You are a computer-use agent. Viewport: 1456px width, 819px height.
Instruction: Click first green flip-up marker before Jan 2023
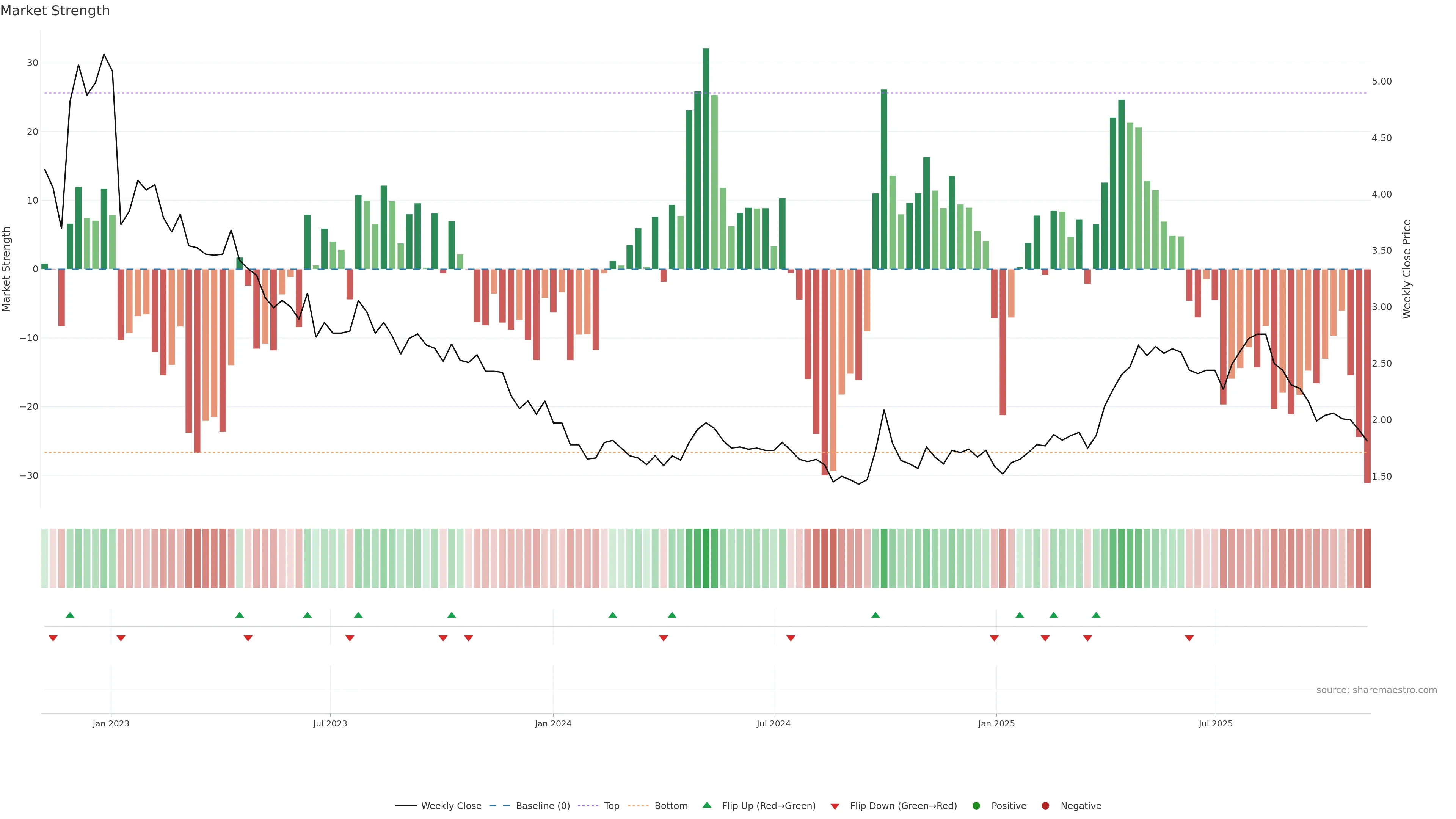coord(70,615)
